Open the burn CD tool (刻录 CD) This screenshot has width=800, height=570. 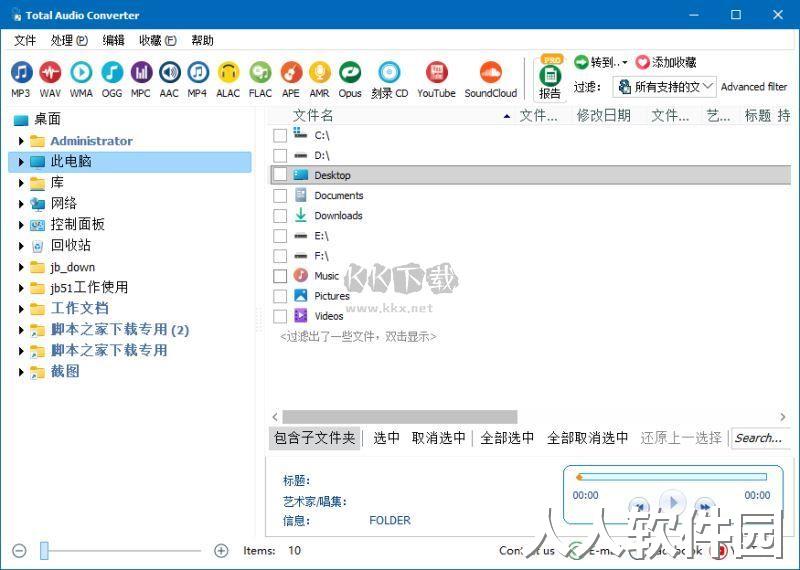[x=389, y=79]
